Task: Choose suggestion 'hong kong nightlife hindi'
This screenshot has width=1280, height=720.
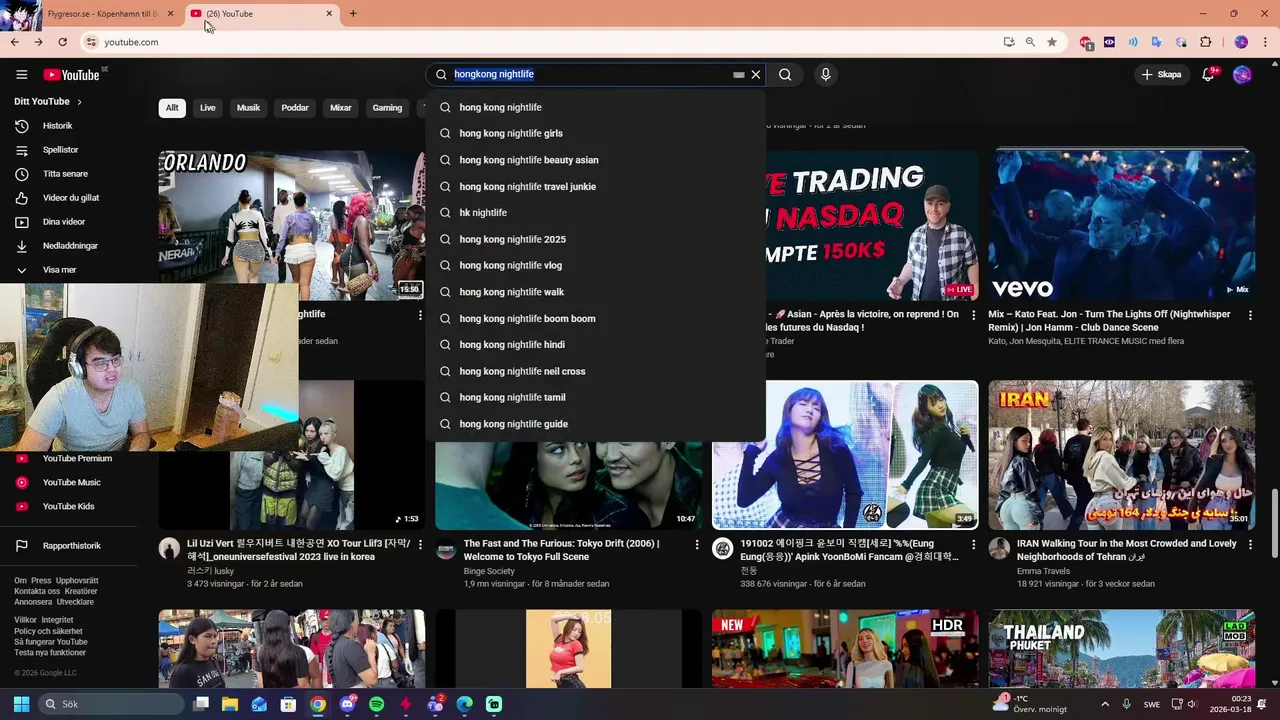Action: point(595,345)
